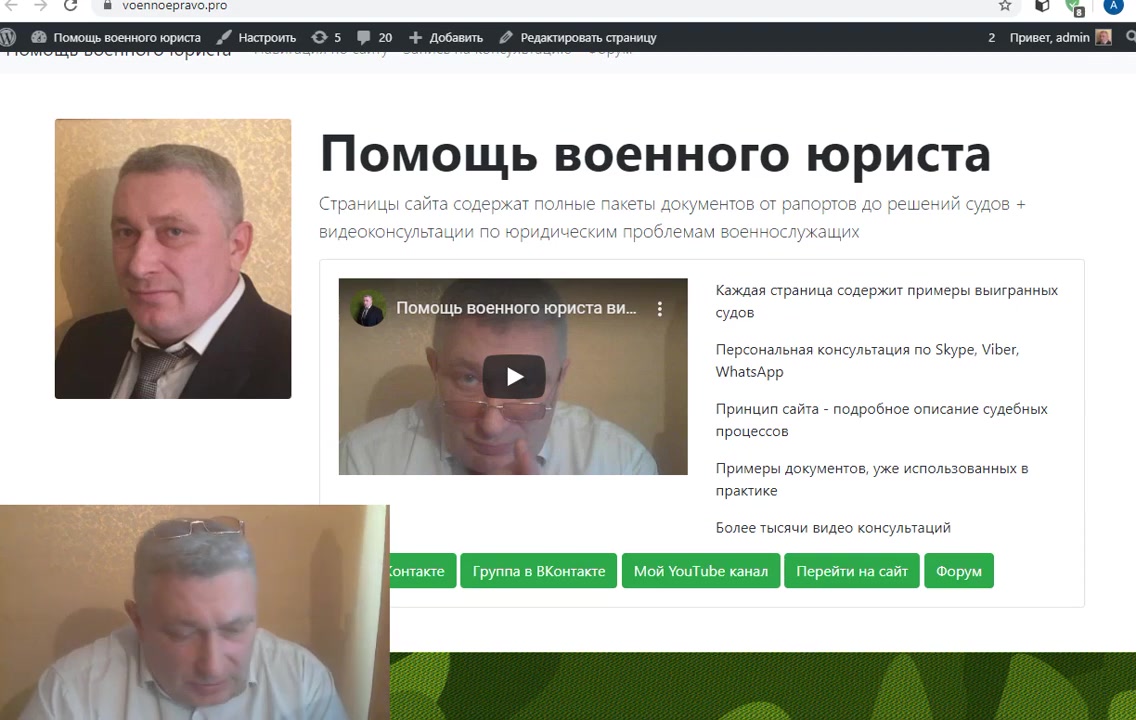The image size is (1136, 720).
Task: Open the browser profile avatar 'A'
Action: click(x=1113, y=6)
